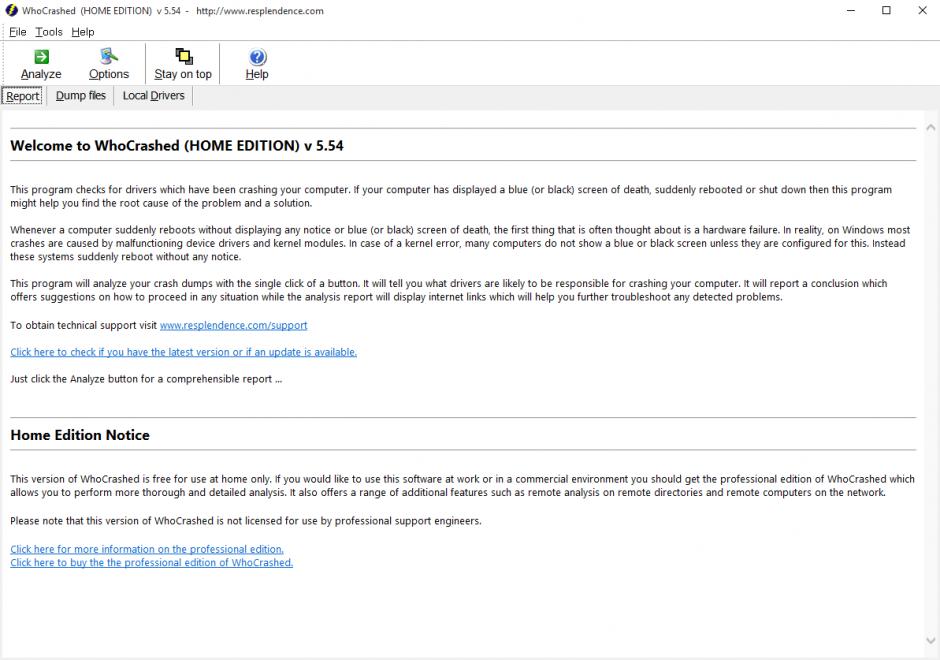Image resolution: width=940 pixels, height=660 pixels.
Task: Click the Home Edition Notice heading
Action: point(80,435)
